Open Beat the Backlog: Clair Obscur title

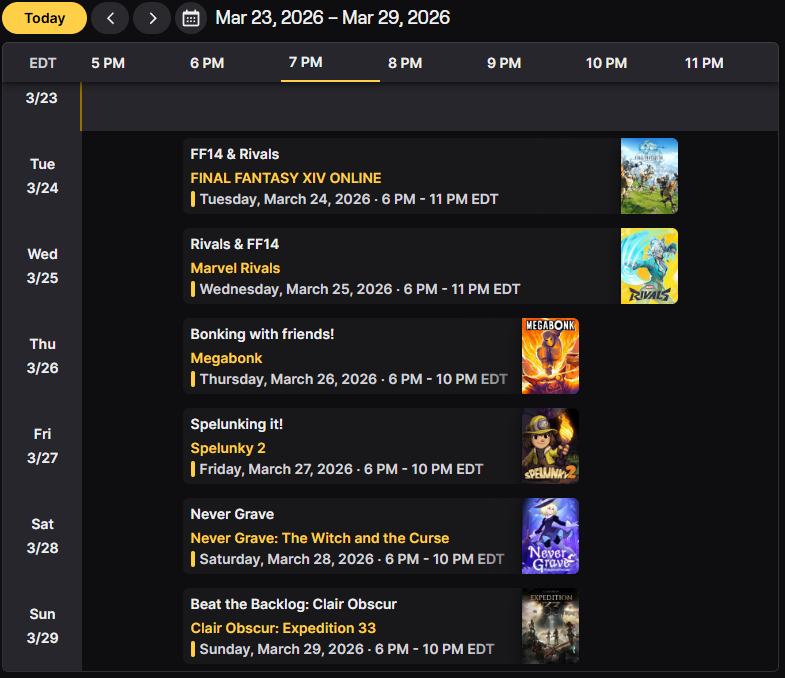pos(293,604)
